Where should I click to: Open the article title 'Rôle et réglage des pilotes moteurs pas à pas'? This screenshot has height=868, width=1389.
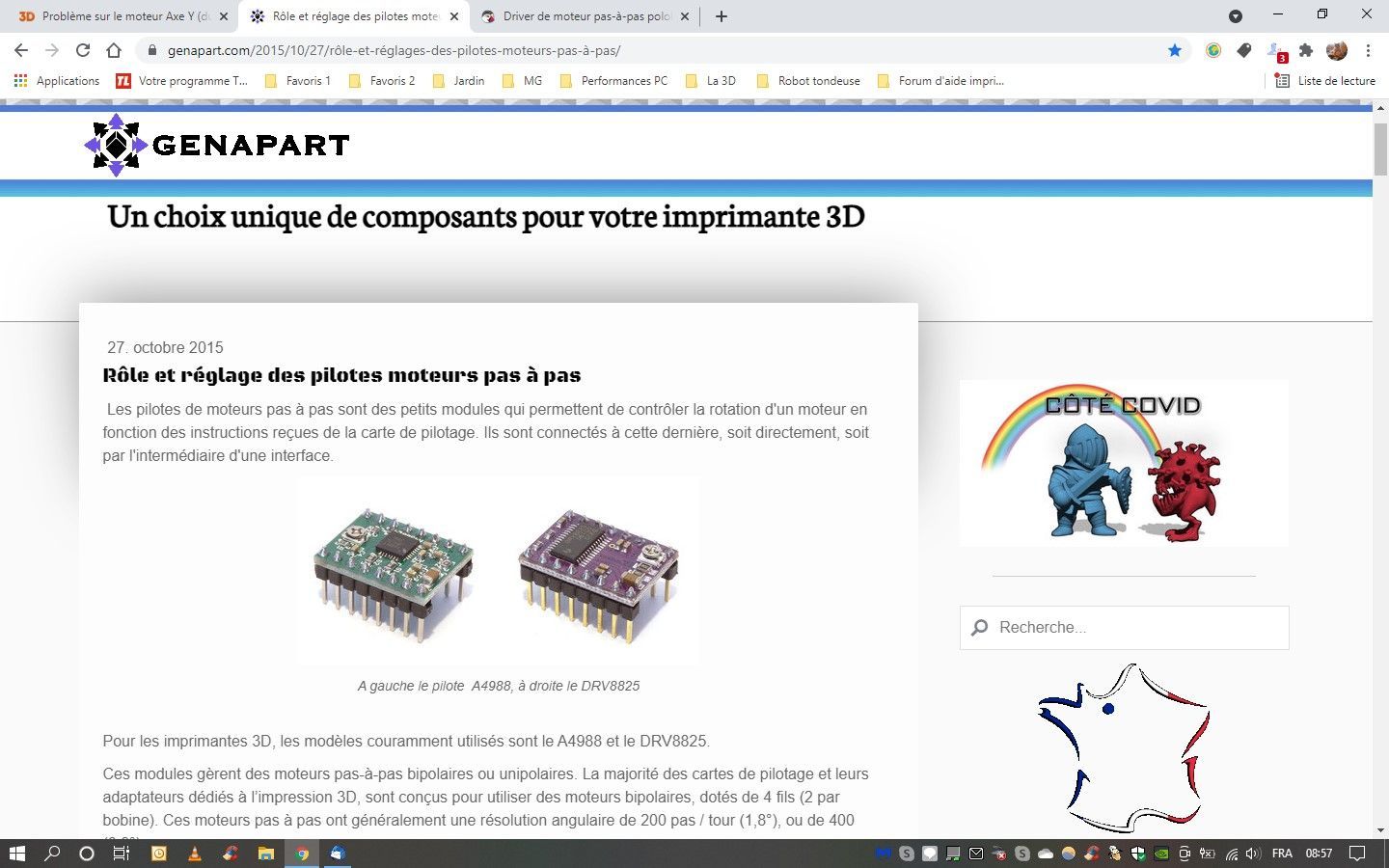[x=341, y=375]
